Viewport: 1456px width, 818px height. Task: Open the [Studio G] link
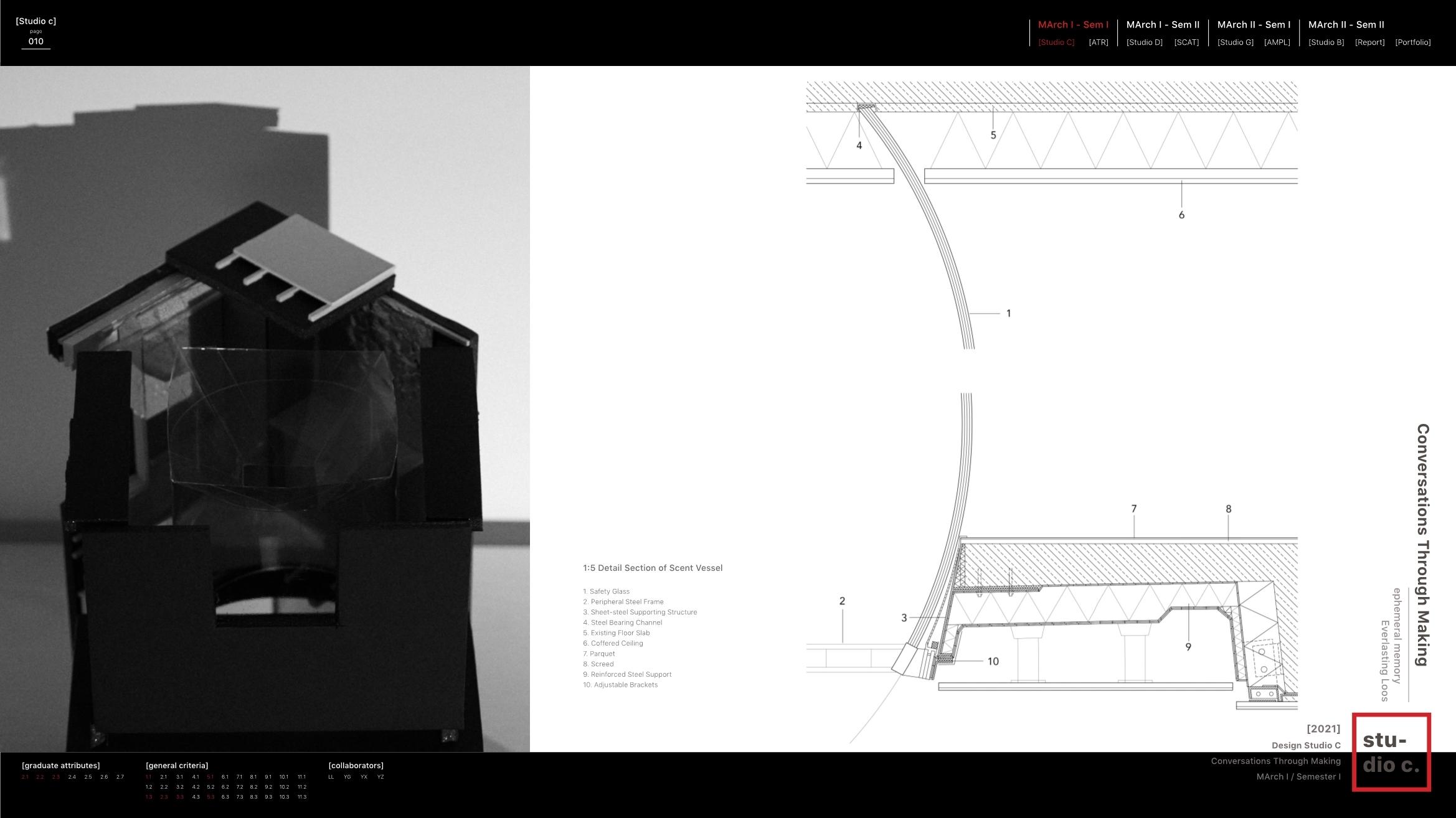pyautogui.click(x=1235, y=42)
